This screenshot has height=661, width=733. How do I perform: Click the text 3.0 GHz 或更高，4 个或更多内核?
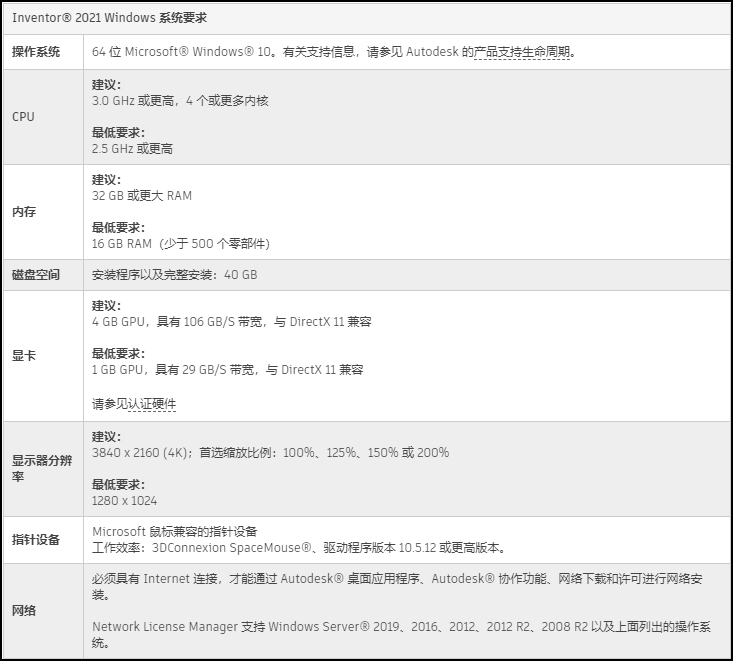(180, 101)
